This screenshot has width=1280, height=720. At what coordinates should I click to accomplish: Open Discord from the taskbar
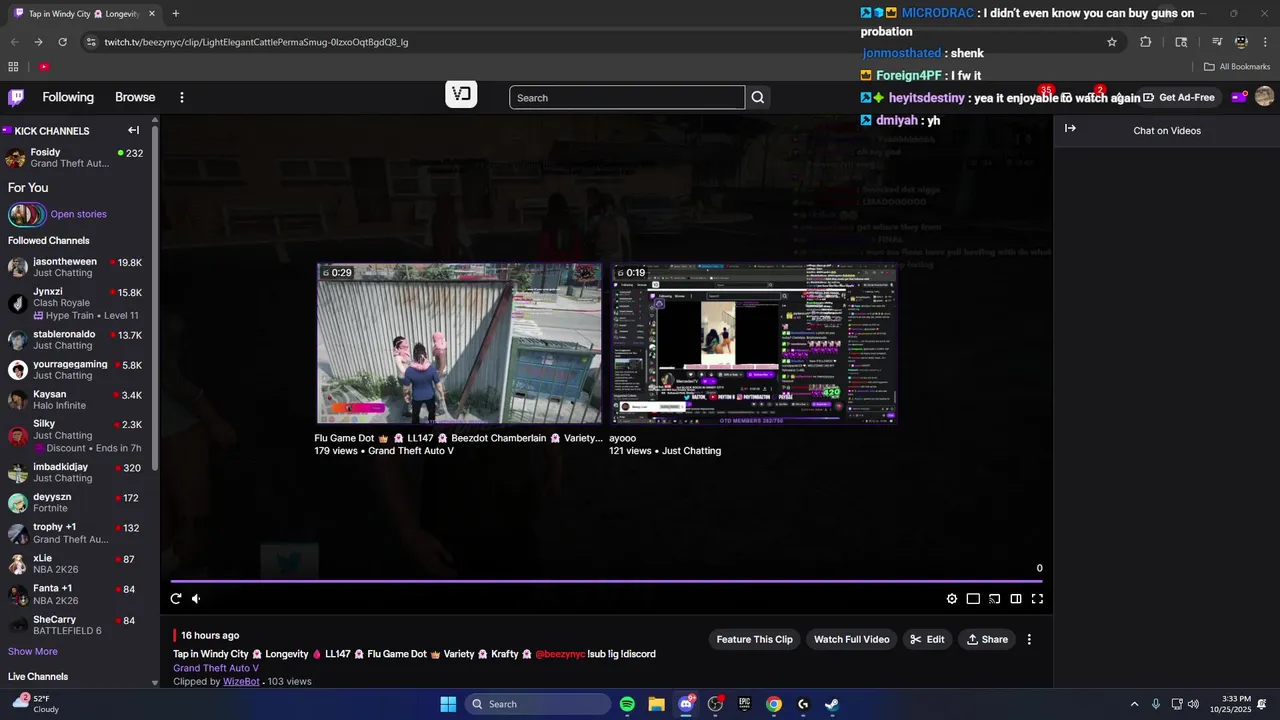[x=686, y=704]
